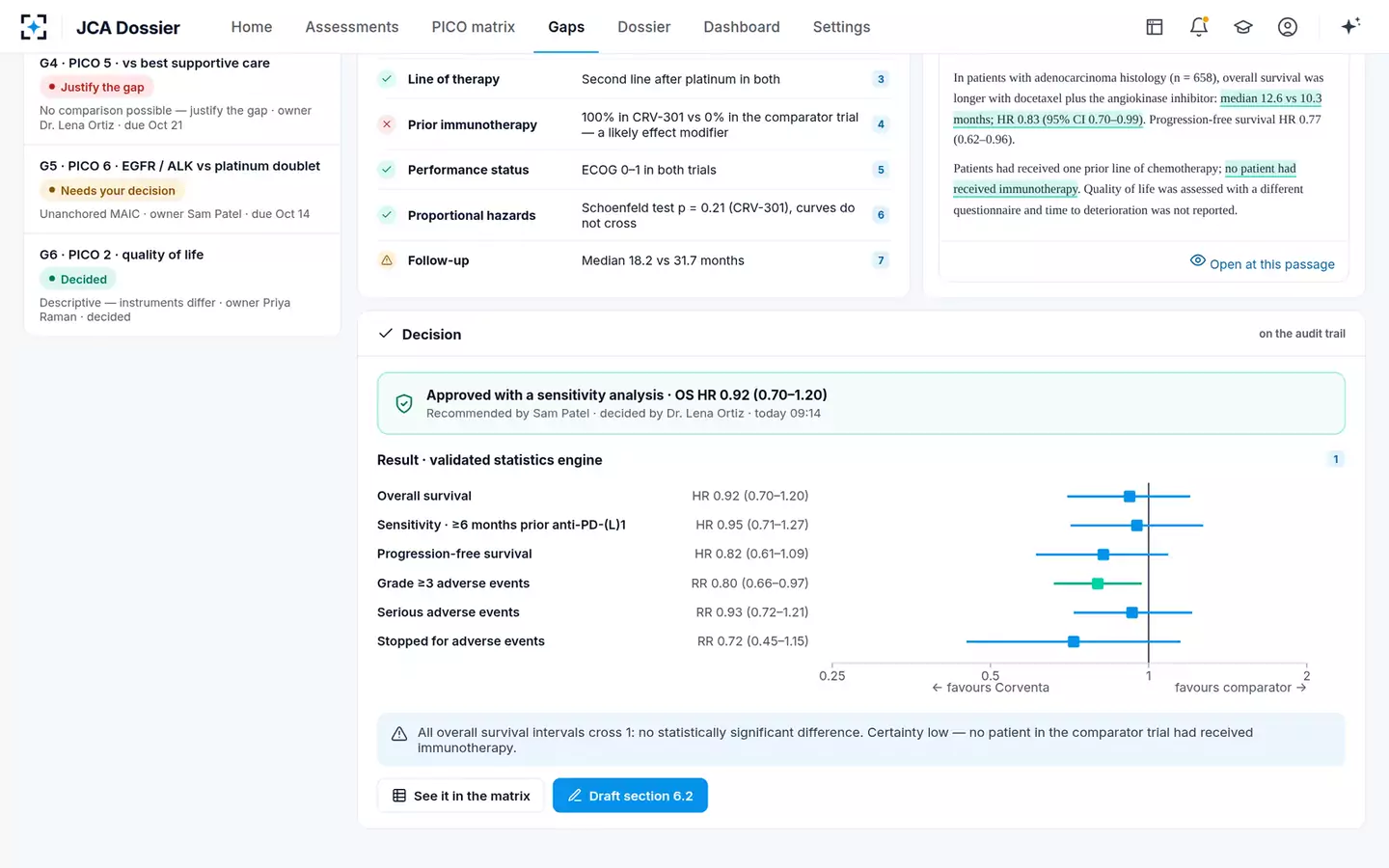
Task: Open at this passage link
Action: [x=1263, y=263]
